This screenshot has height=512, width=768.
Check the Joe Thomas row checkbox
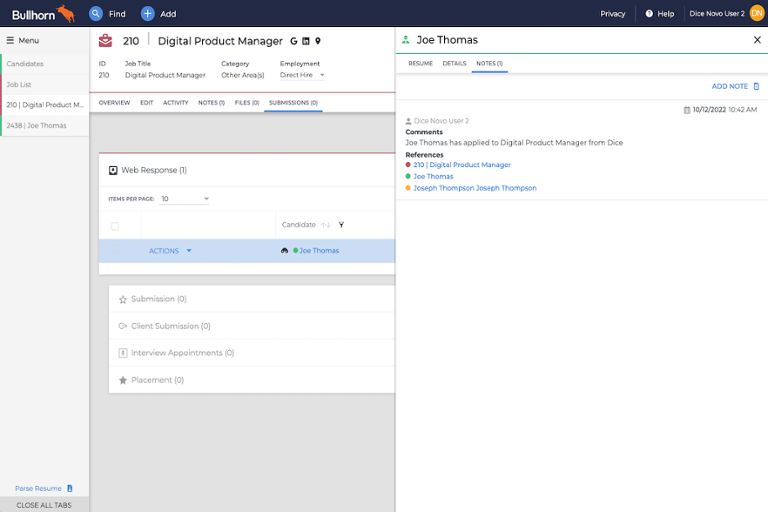tap(115, 251)
